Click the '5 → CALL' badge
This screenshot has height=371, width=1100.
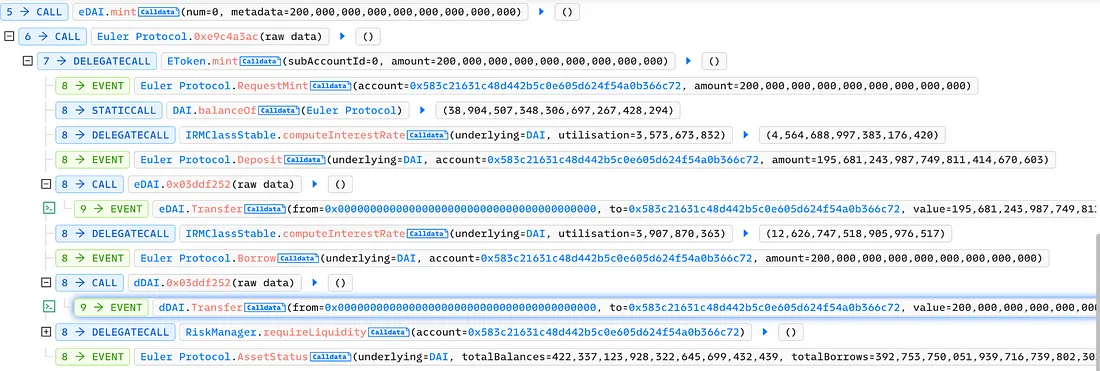click(x=35, y=12)
